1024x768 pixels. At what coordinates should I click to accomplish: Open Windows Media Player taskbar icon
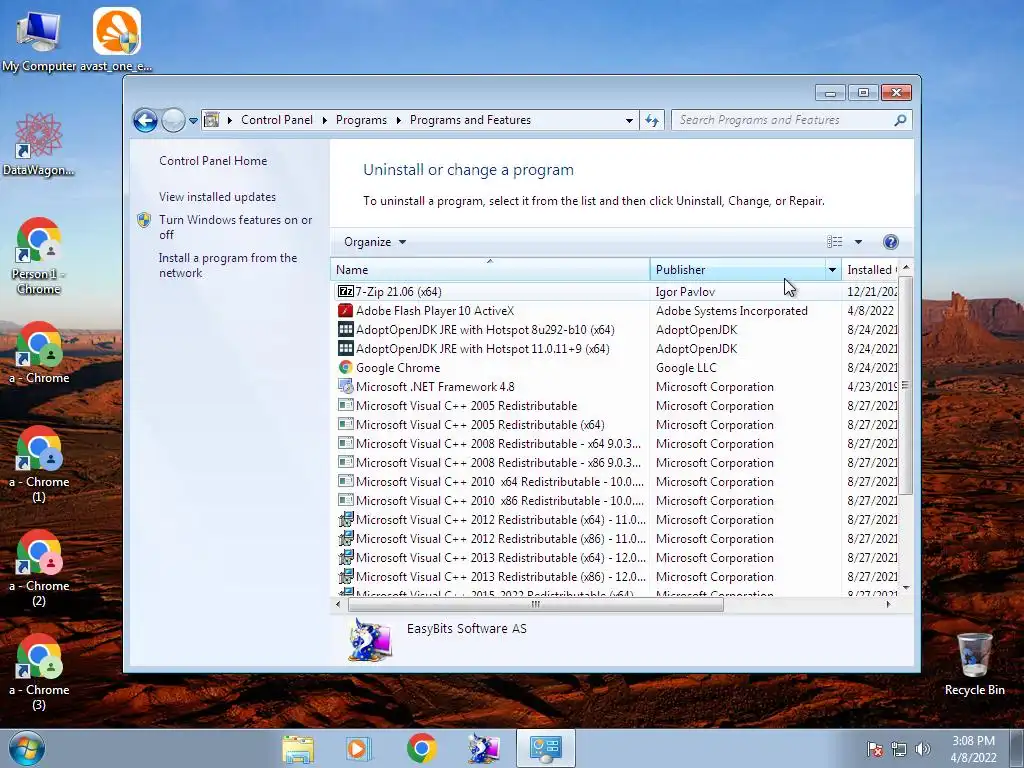tap(358, 748)
